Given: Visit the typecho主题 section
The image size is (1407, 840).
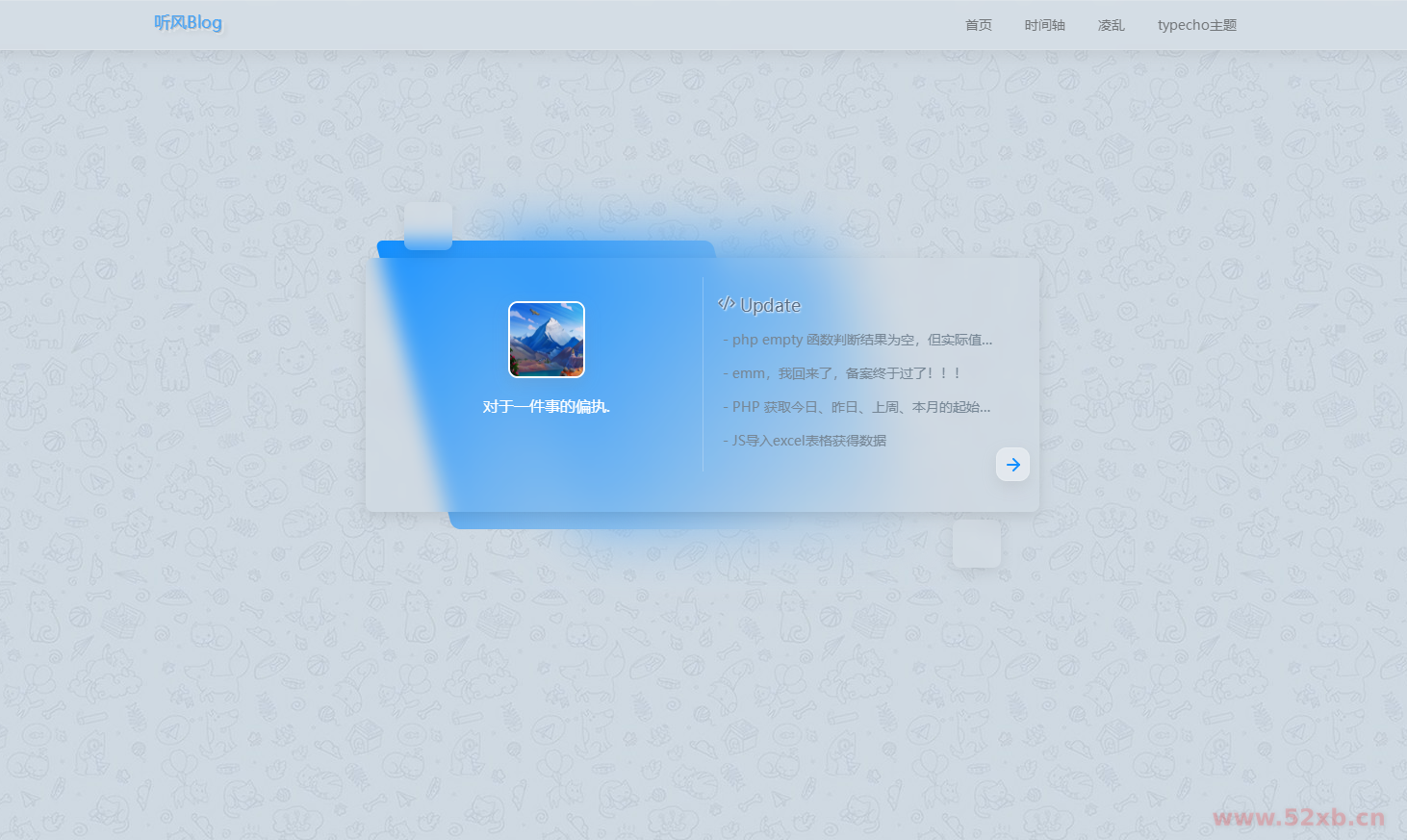Looking at the screenshot, I should 1196,25.
